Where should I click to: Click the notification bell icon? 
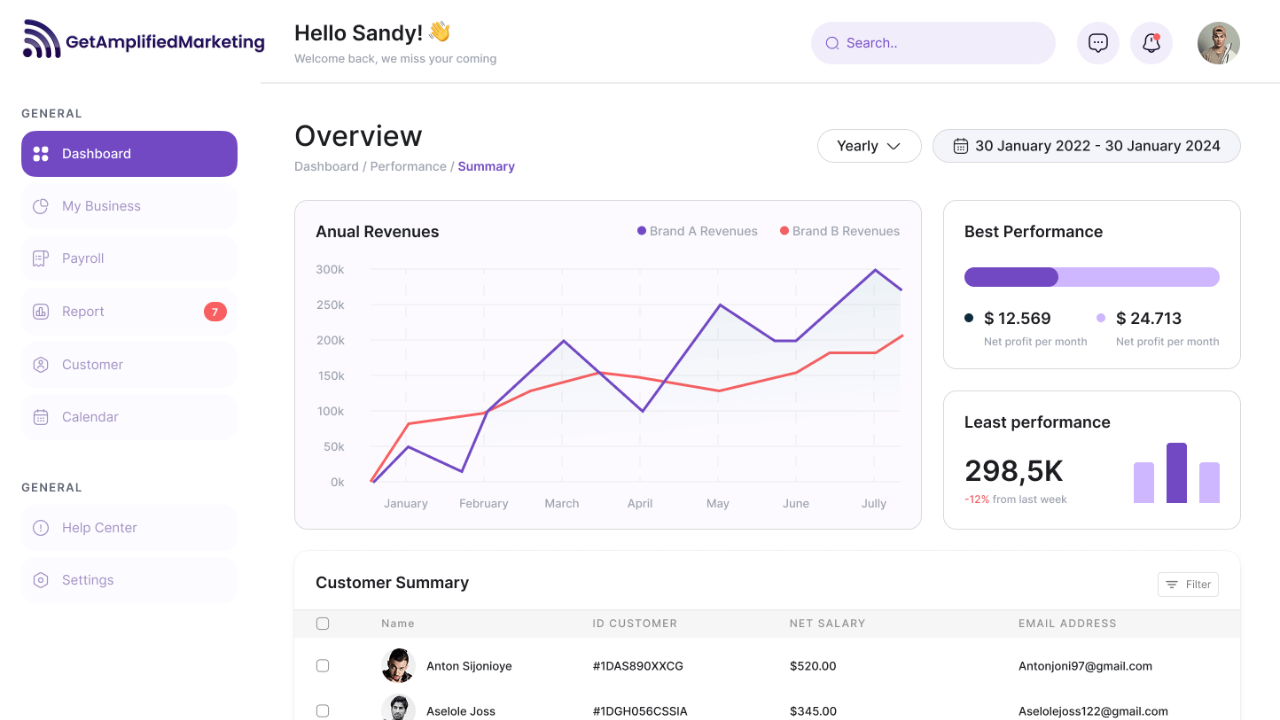1151,43
